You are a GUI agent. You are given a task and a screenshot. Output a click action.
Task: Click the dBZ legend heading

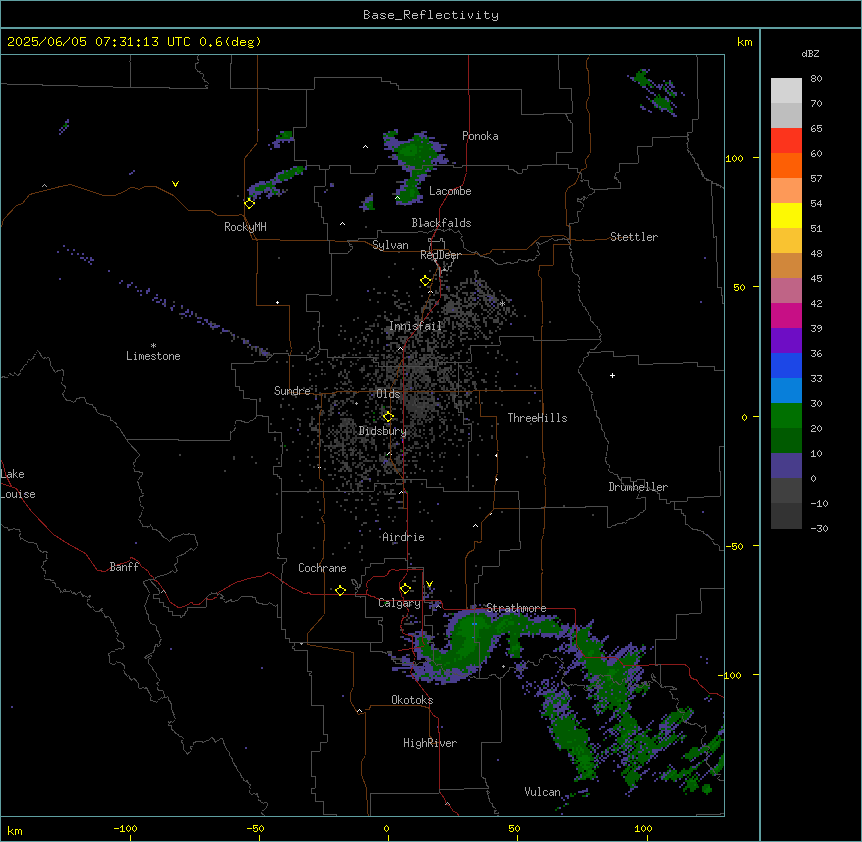pyautogui.click(x=810, y=53)
